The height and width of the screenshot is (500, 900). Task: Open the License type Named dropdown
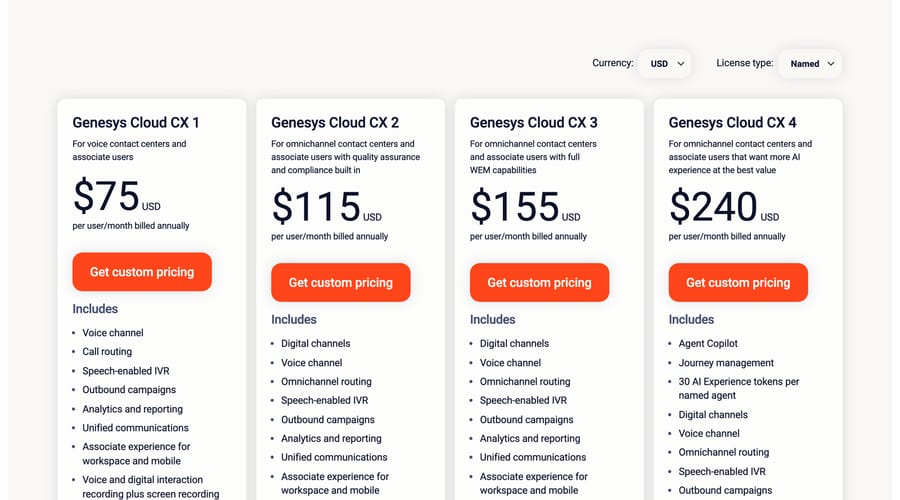(810, 64)
